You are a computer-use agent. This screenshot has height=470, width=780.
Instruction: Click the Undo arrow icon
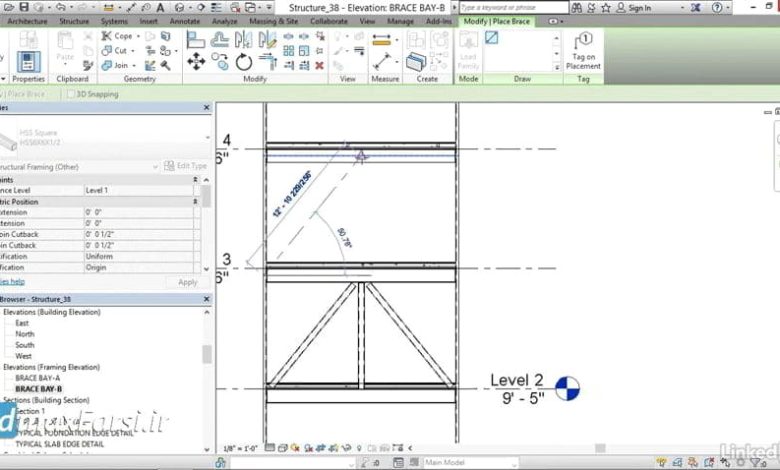(61, 7)
